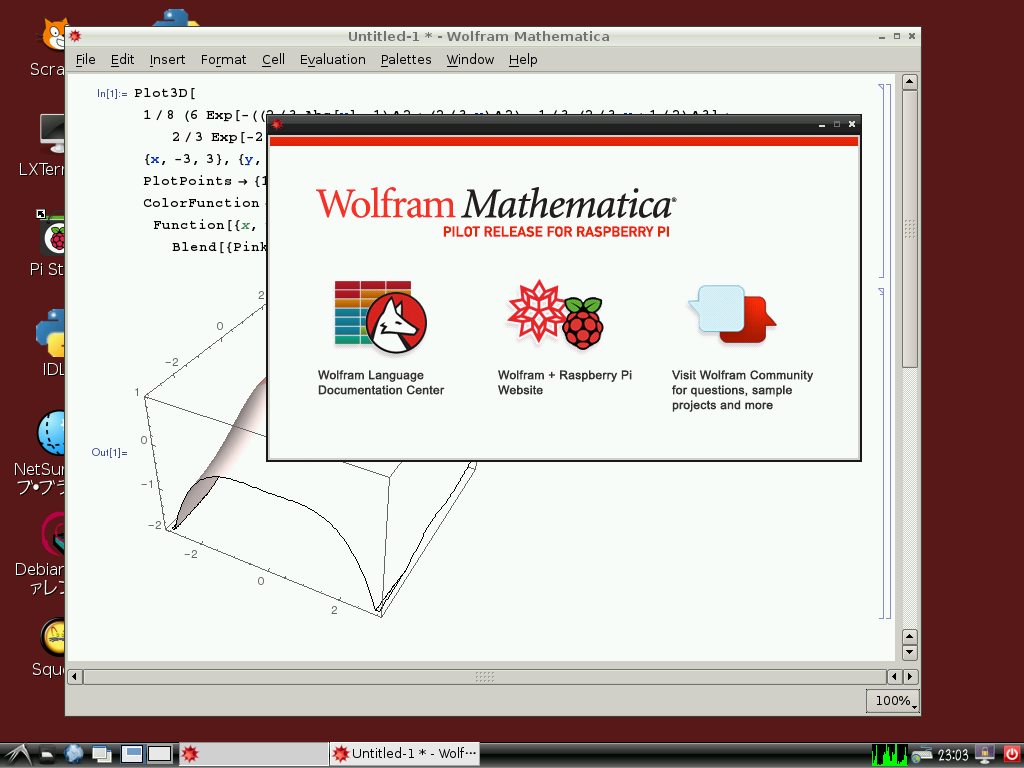This screenshot has height=768, width=1024.
Task: Open the File menu
Action: pyautogui.click(x=86, y=59)
